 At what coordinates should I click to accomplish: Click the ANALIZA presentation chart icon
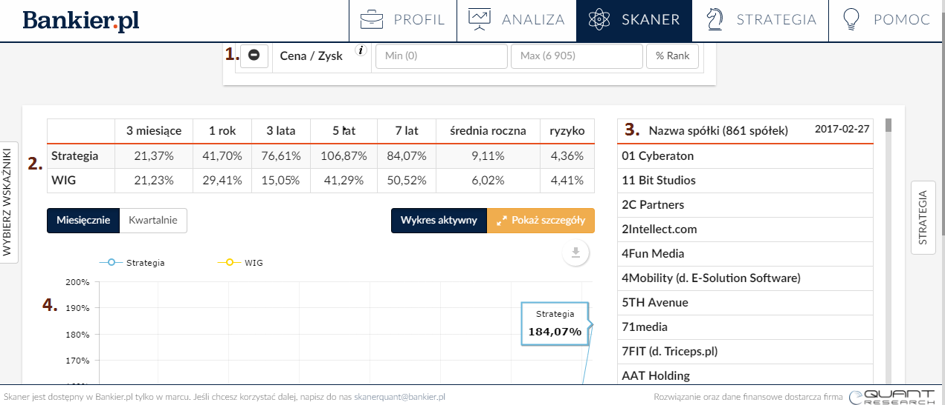[x=480, y=19]
